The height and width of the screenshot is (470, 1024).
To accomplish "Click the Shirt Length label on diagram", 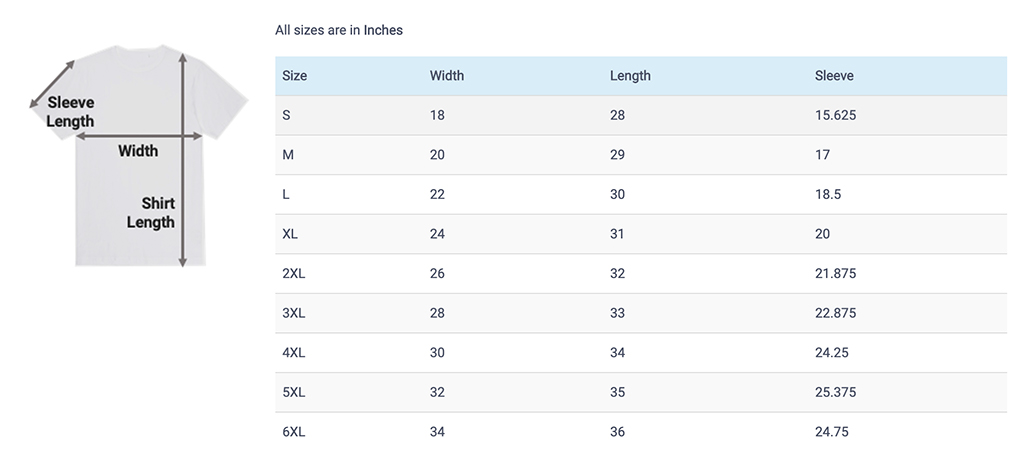I will (151, 212).
